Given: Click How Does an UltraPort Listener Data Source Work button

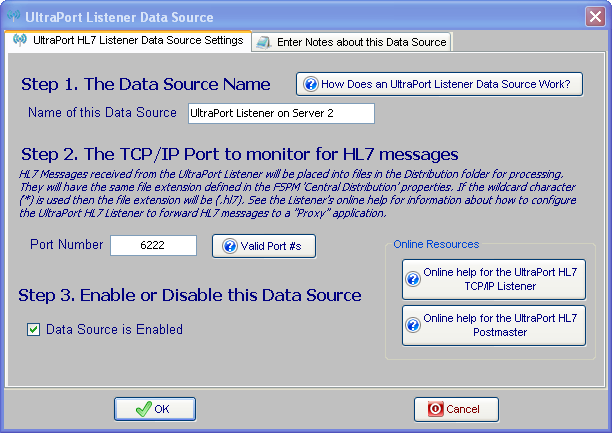Looking at the screenshot, I should click(x=439, y=84).
